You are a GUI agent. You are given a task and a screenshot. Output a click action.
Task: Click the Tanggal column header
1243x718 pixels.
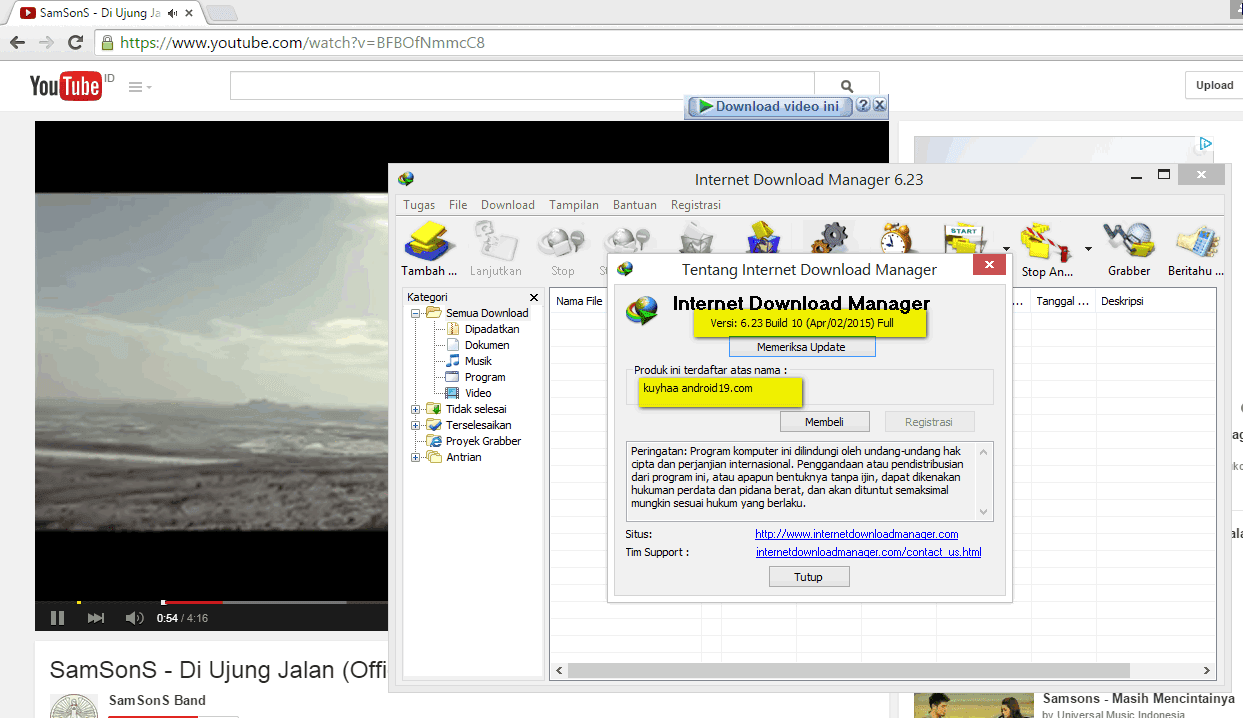(x=1063, y=301)
